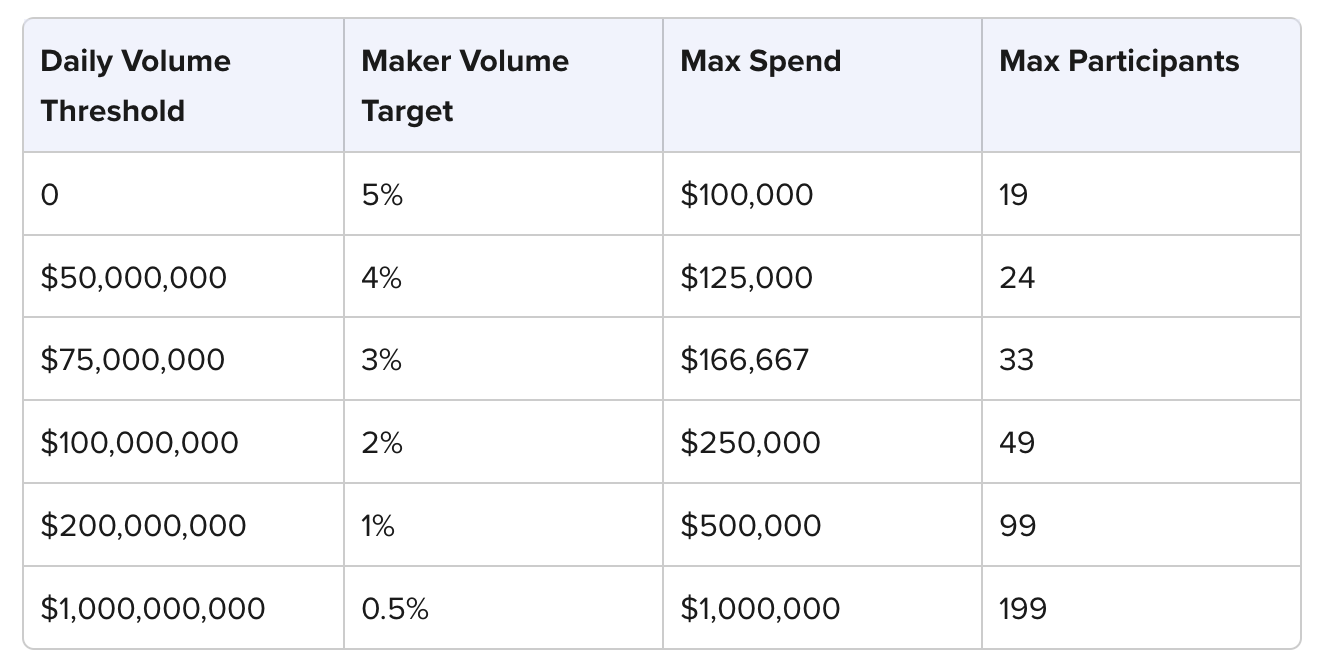The height and width of the screenshot is (664, 1322).
Task: Select the 19 max participants cell
Action: click(x=1013, y=194)
